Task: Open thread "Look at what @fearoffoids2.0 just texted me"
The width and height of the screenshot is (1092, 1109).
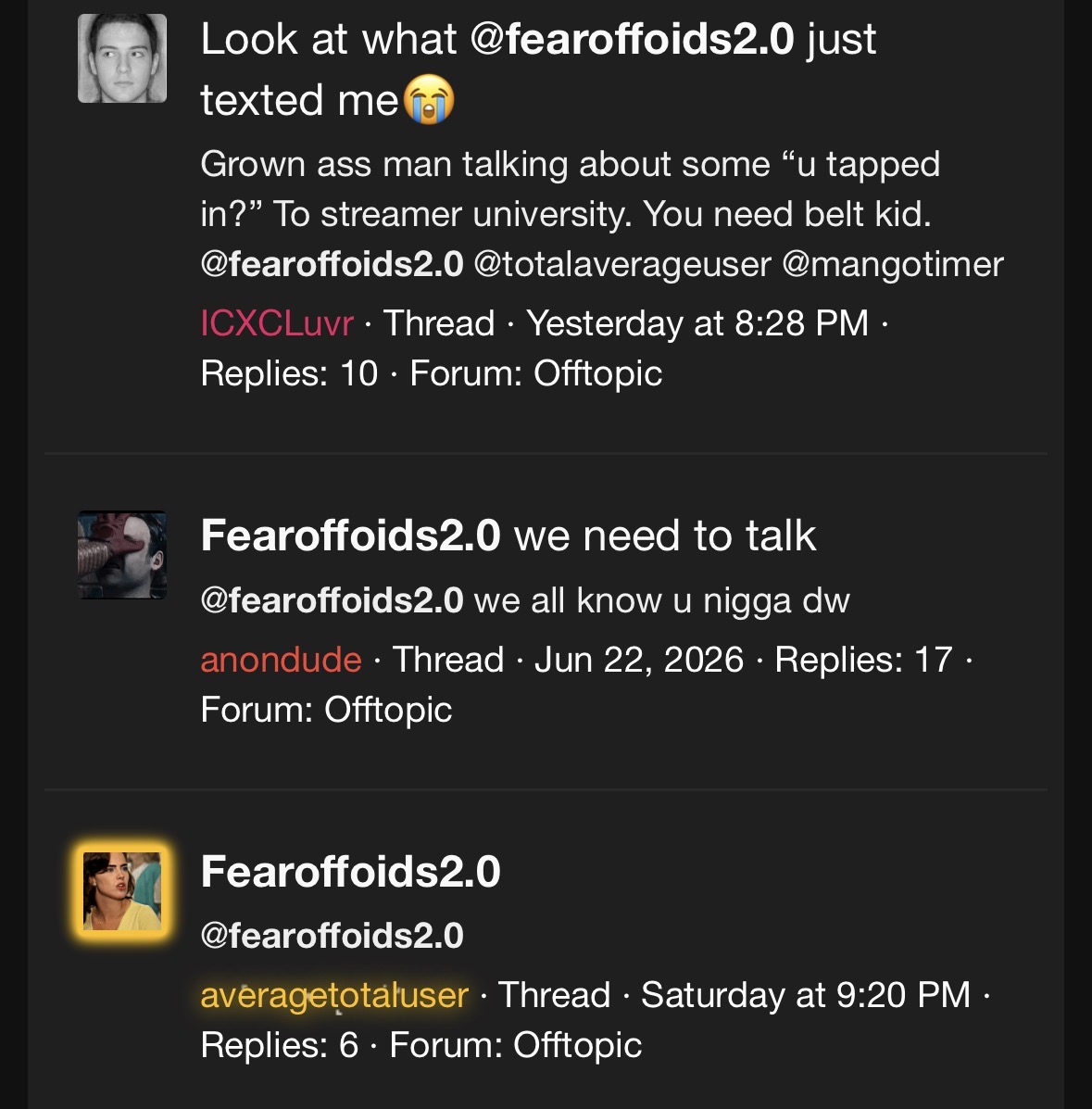Action: (538, 69)
